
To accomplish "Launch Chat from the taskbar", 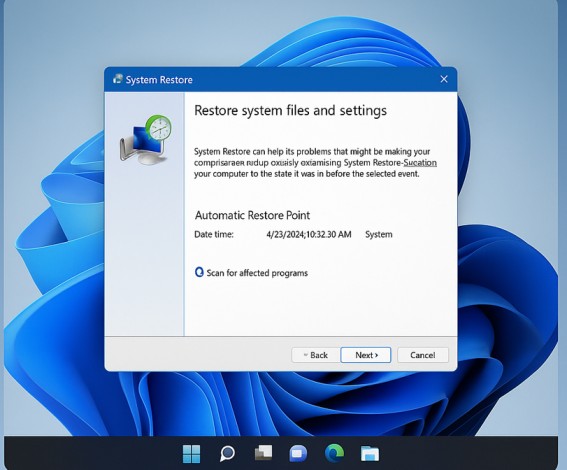I will [298, 454].
